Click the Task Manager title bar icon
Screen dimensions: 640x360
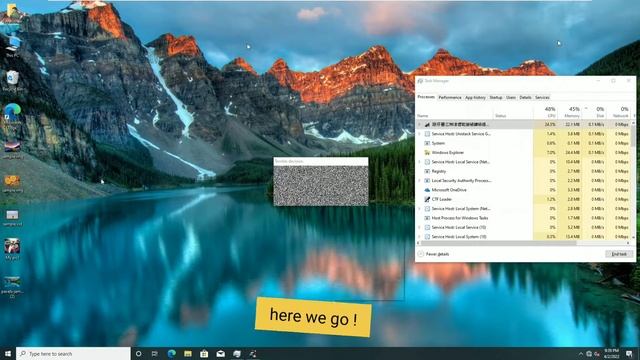coord(420,81)
